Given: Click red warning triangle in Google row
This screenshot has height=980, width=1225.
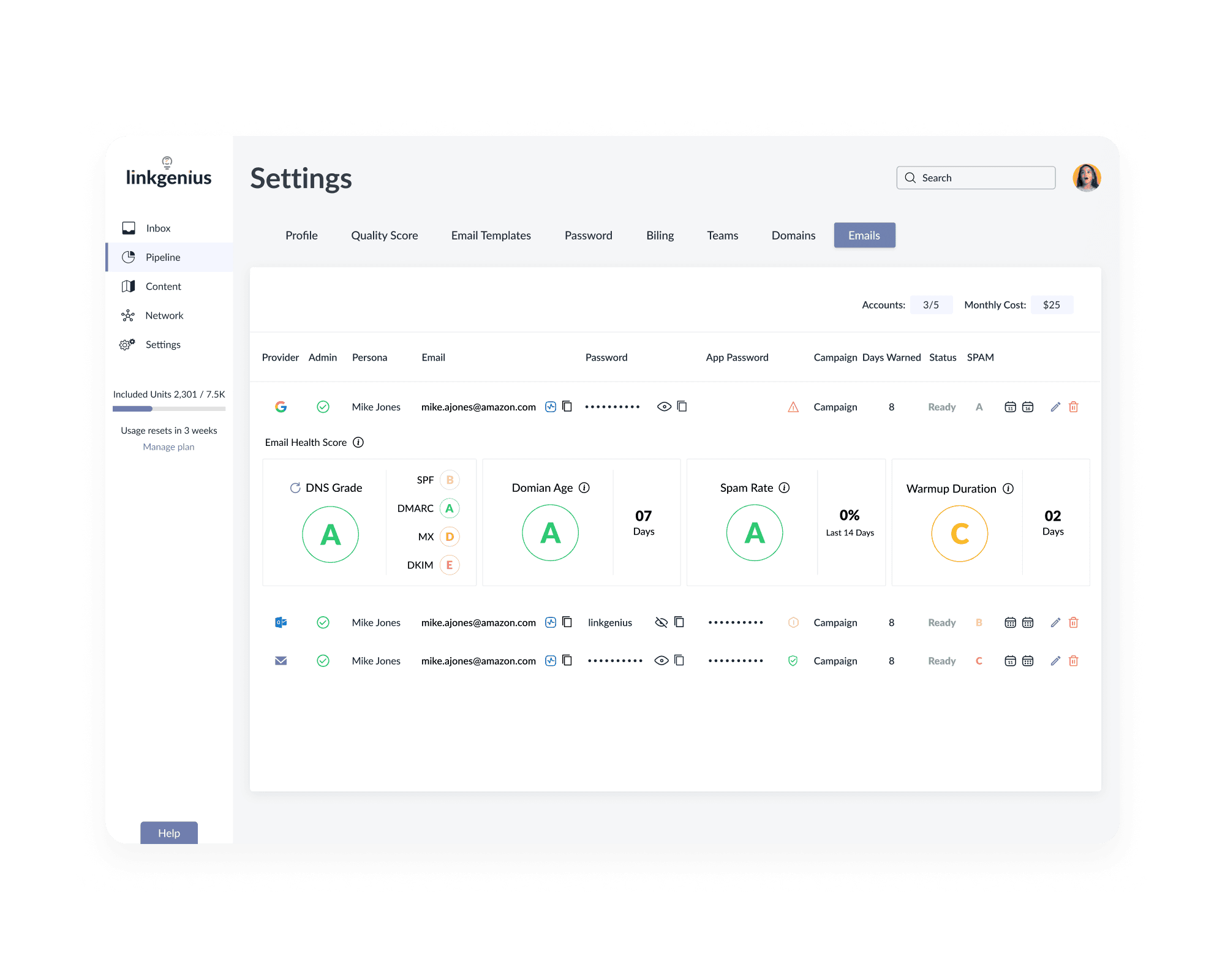Looking at the screenshot, I should 793,407.
